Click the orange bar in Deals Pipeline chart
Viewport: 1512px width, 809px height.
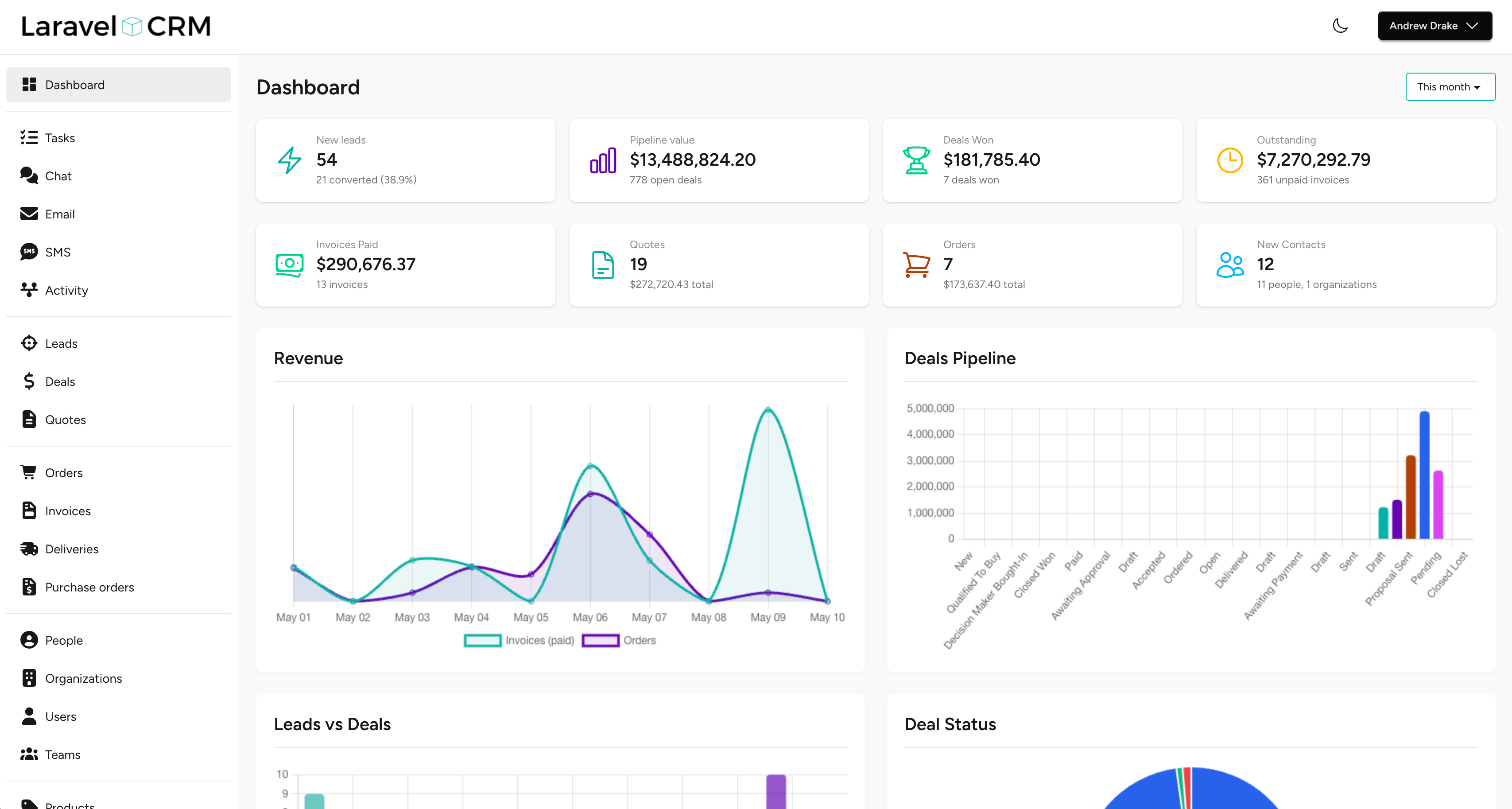(x=1411, y=497)
